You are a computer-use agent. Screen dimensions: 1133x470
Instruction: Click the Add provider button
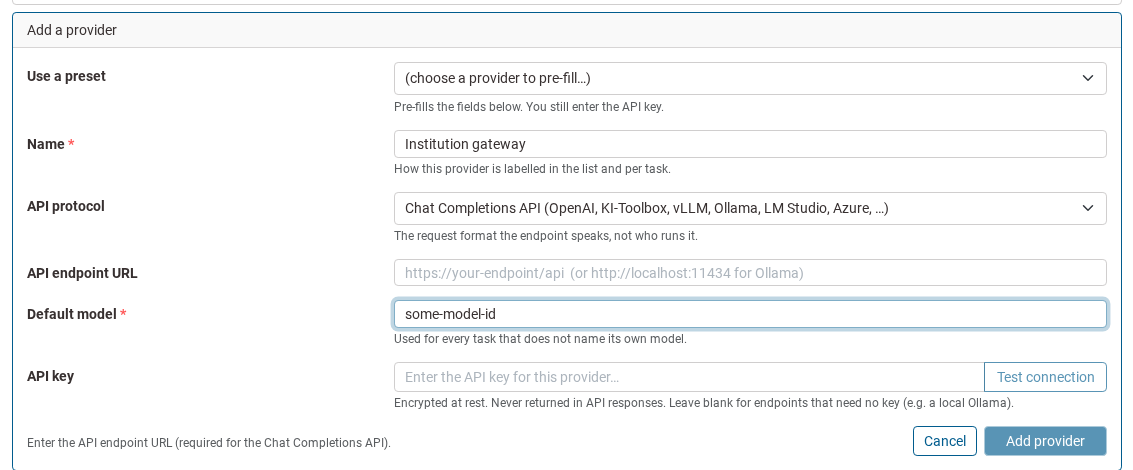(x=1045, y=441)
